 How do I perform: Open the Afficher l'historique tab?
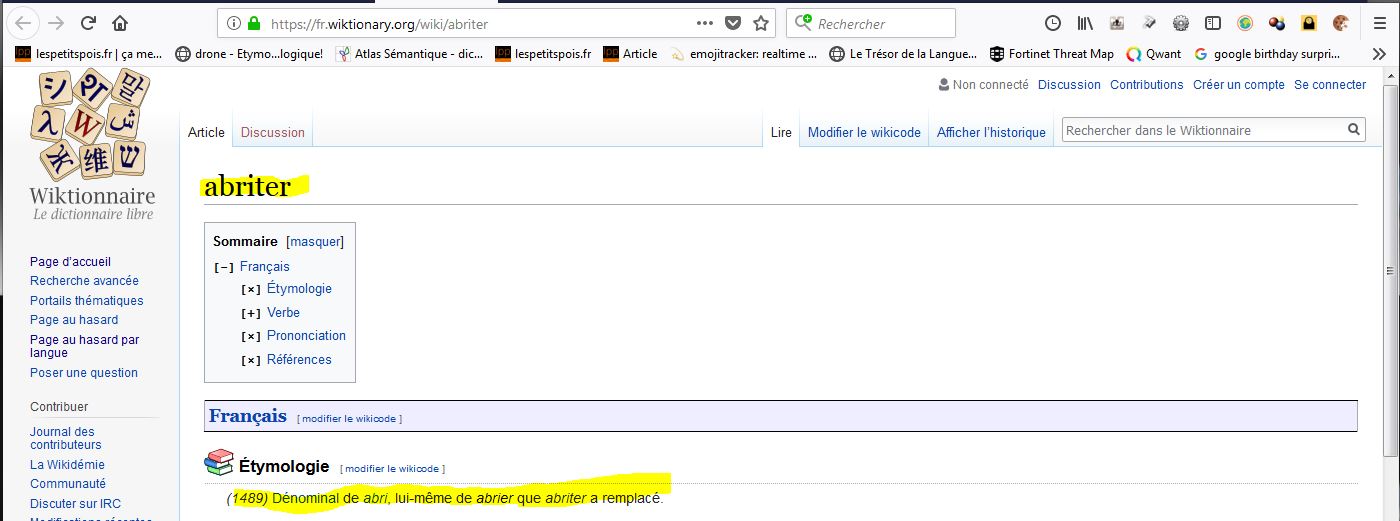991,132
